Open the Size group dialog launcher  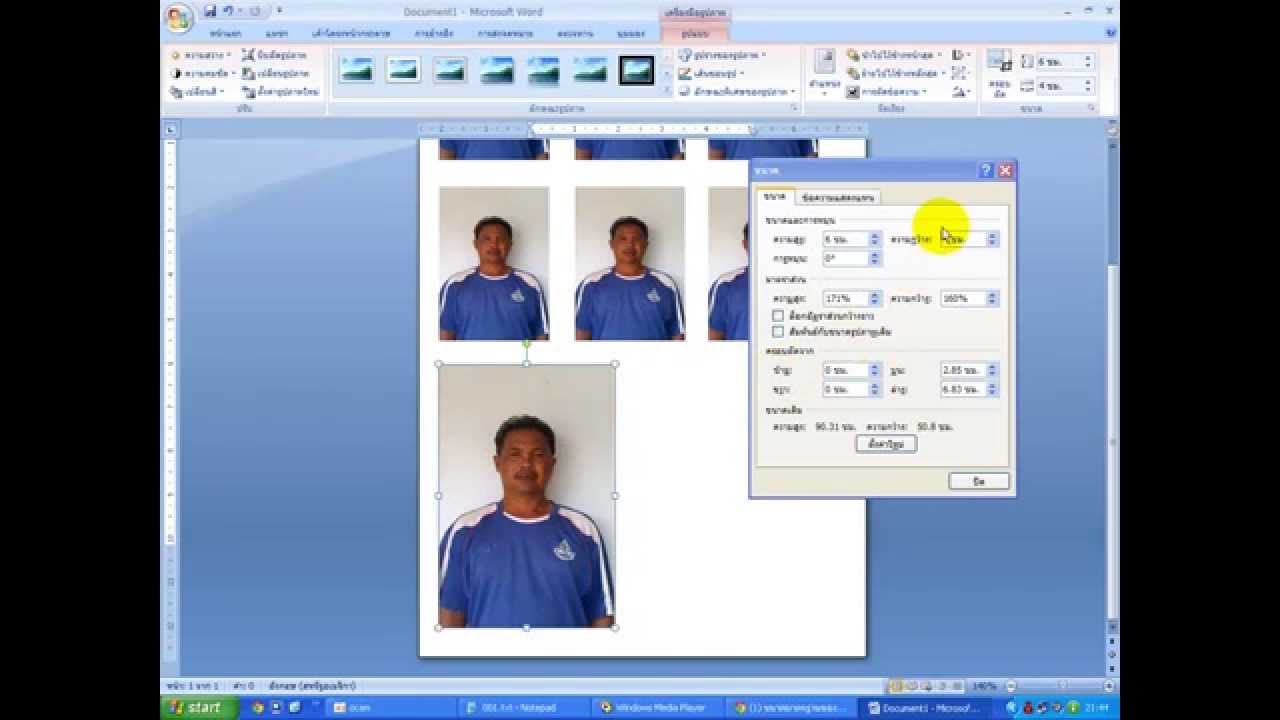(x=1091, y=108)
